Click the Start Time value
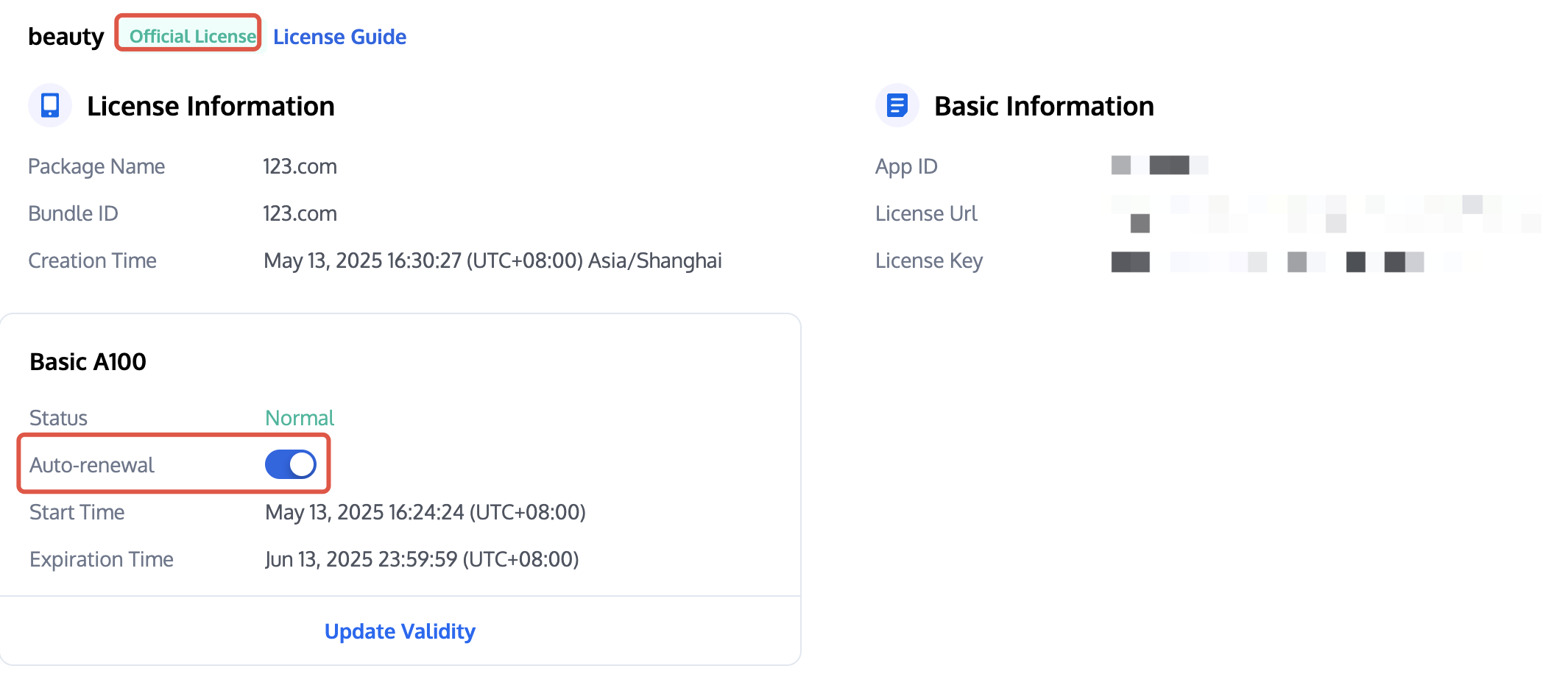The width and height of the screenshot is (1568, 674). 425,512
